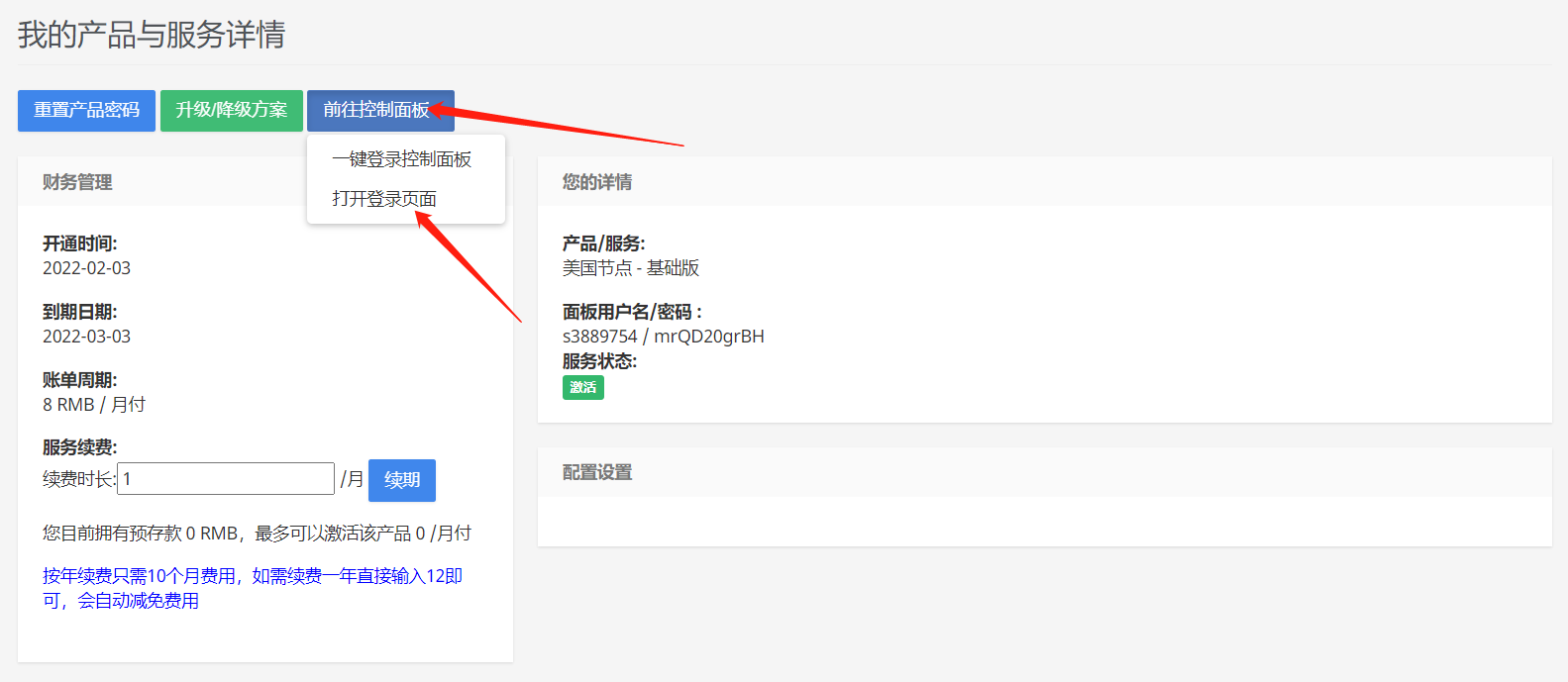Select 打开登录页面 menu entry
The image size is (1568, 682).
point(384,199)
